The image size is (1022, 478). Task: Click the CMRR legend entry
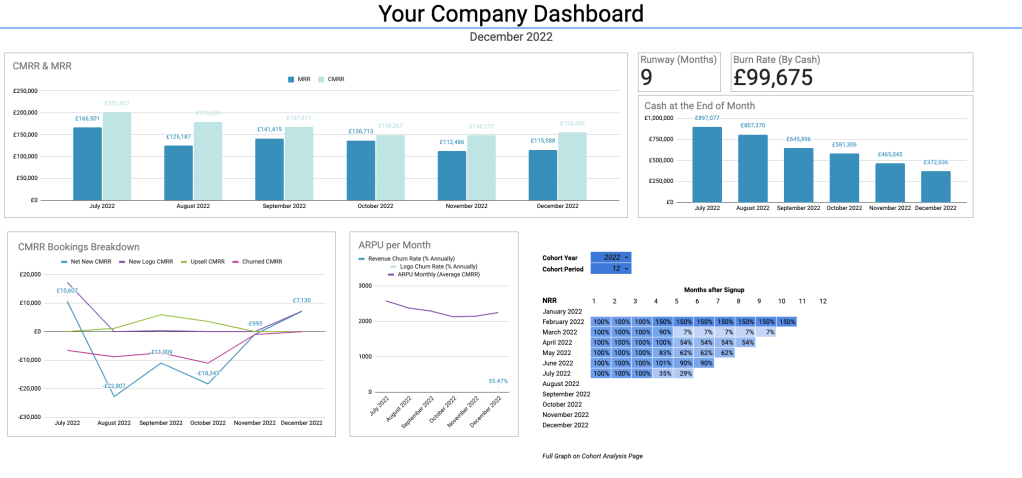point(331,79)
